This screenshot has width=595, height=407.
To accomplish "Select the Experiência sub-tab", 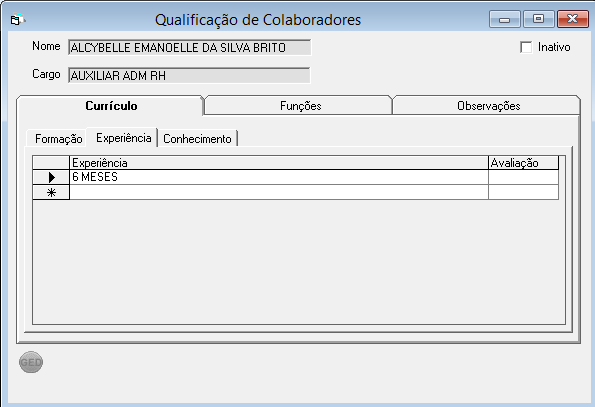I will (123, 137).
